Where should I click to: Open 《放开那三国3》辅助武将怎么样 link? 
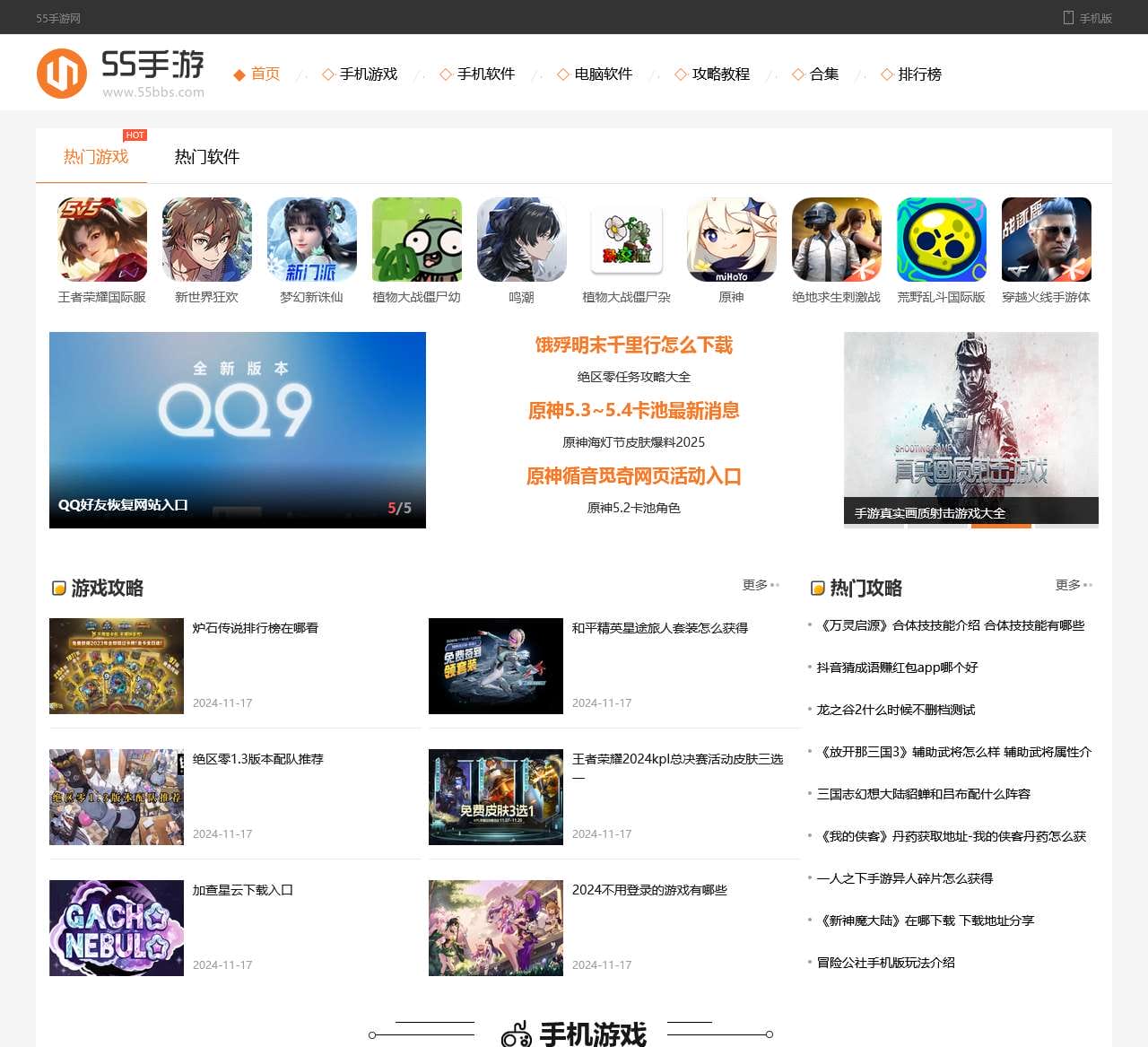954,752
